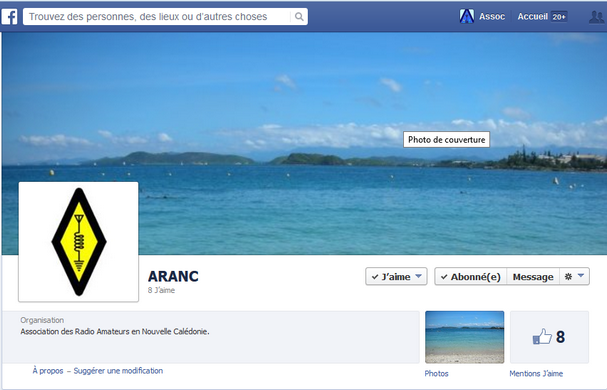Open the ARANC profile picture logo
The width and height of the screenshot is (607, 390).
(79, 242)
